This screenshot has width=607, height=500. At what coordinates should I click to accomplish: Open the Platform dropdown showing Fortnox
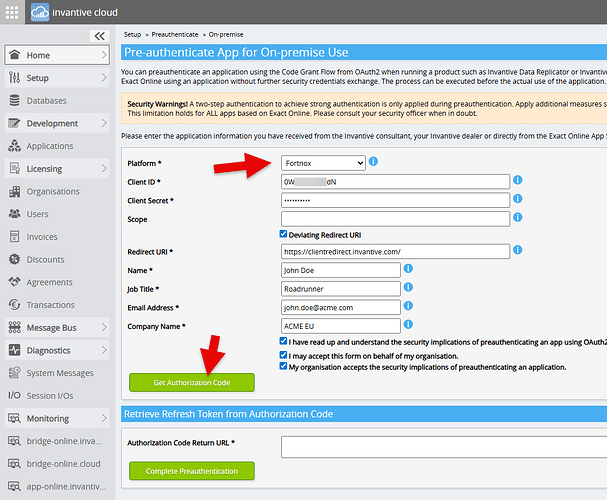coord(323,163)
